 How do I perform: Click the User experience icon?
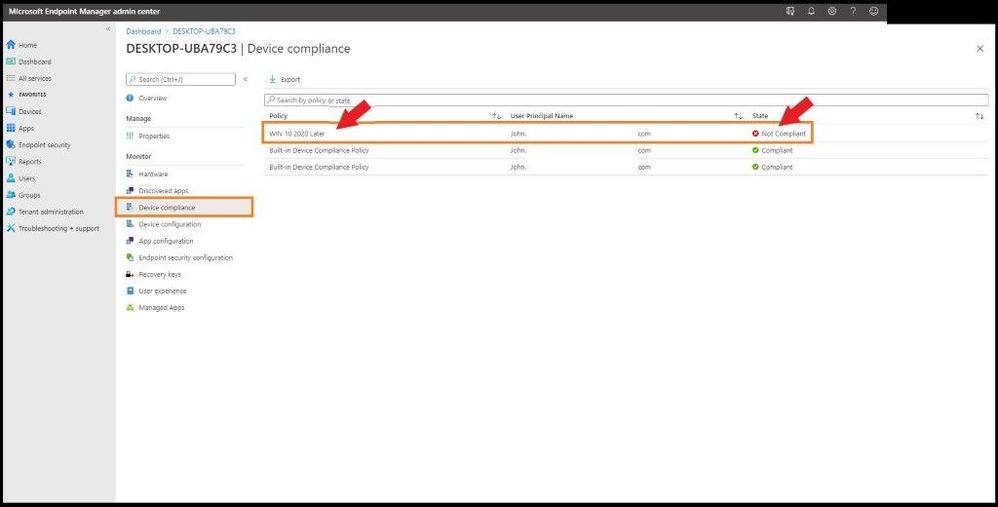[130, 291]
